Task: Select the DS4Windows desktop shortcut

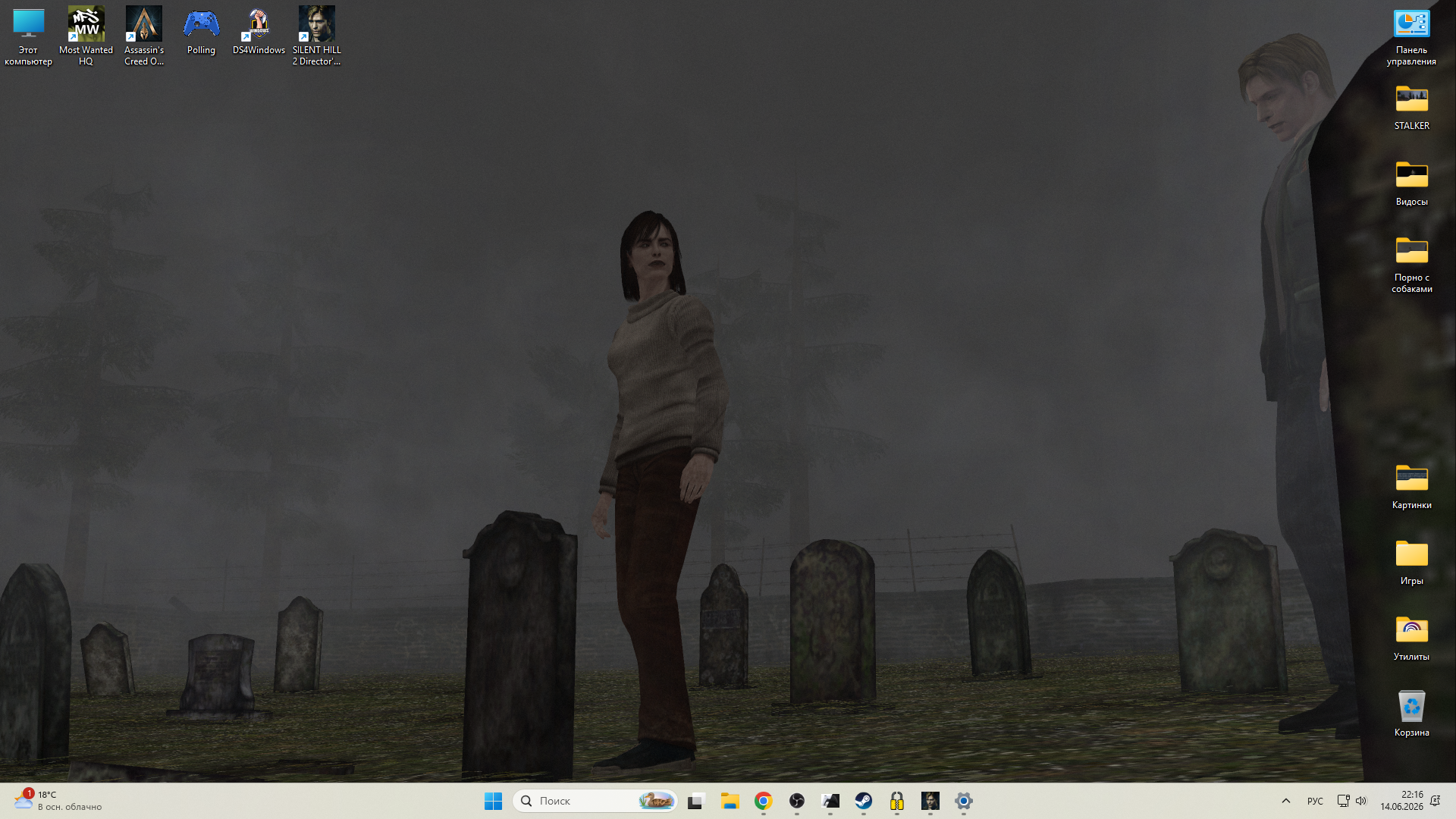Action: tap(259, 31)
